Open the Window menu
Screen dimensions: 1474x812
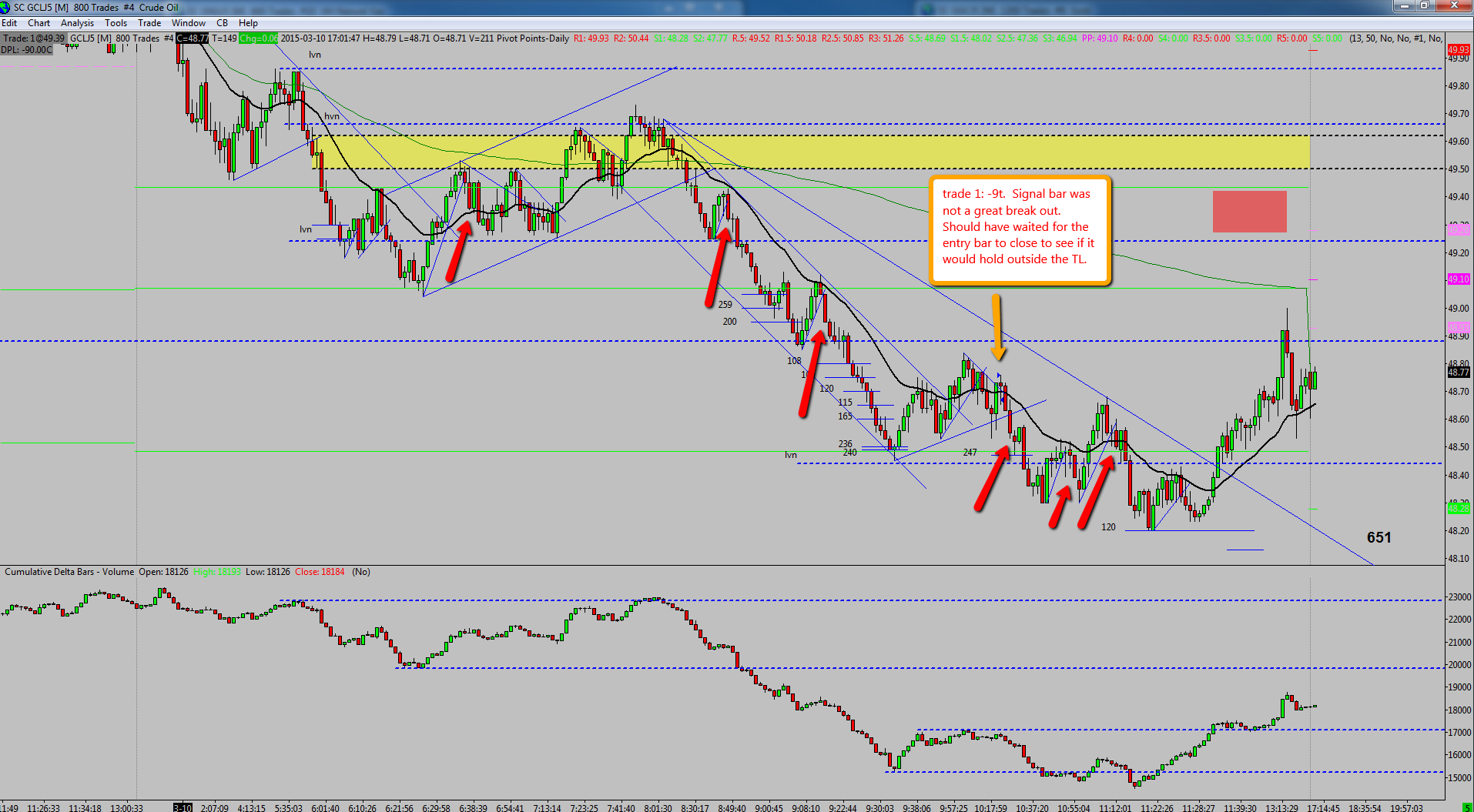189,23
